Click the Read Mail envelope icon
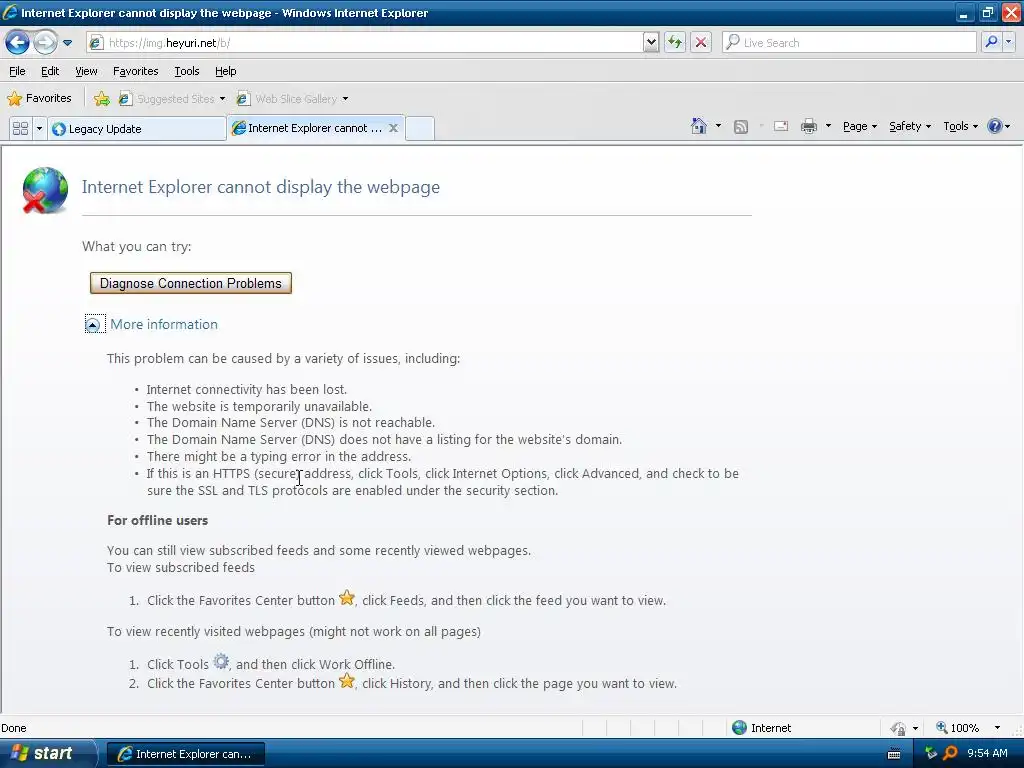 [x=781, y=127]
